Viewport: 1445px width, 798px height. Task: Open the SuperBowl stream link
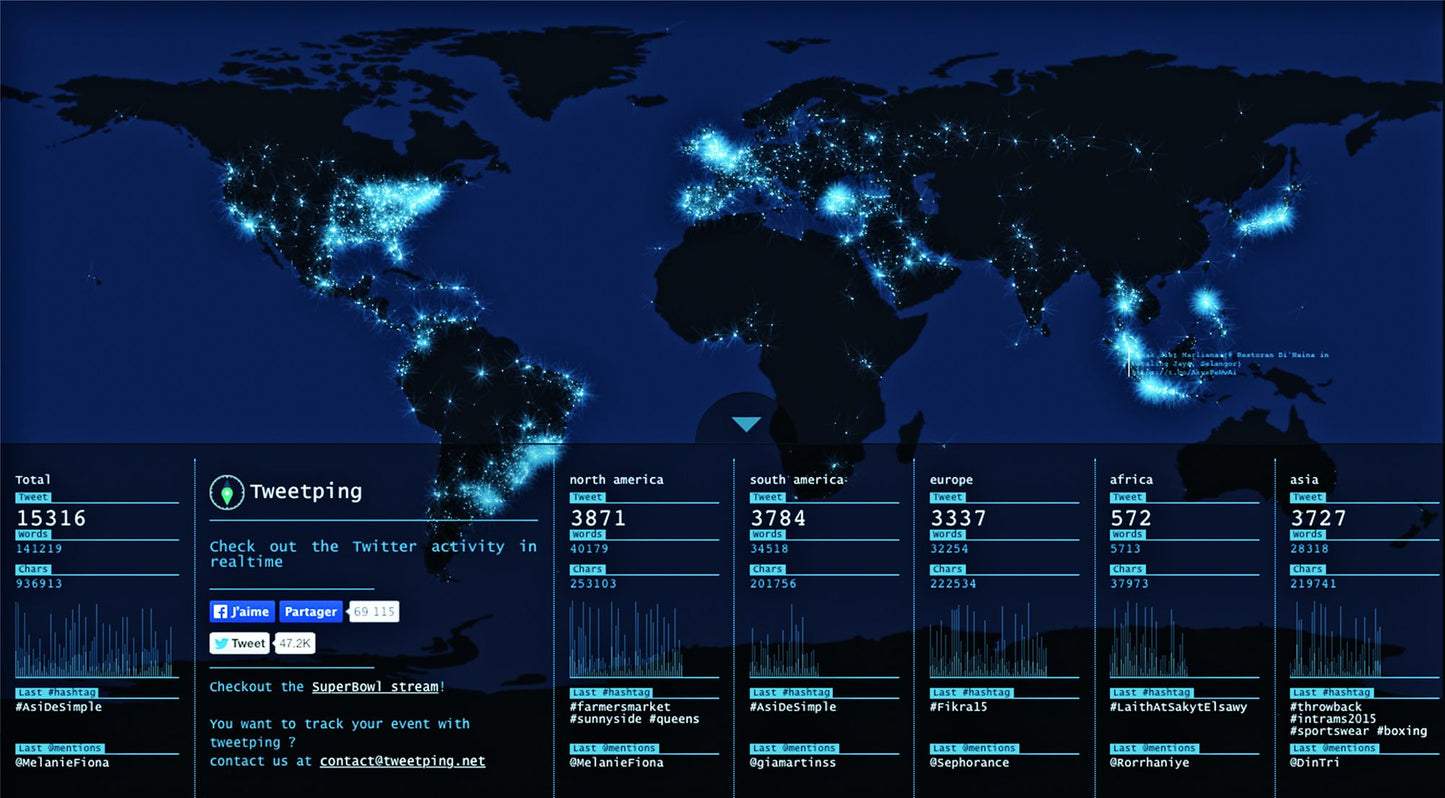[375, 687]
